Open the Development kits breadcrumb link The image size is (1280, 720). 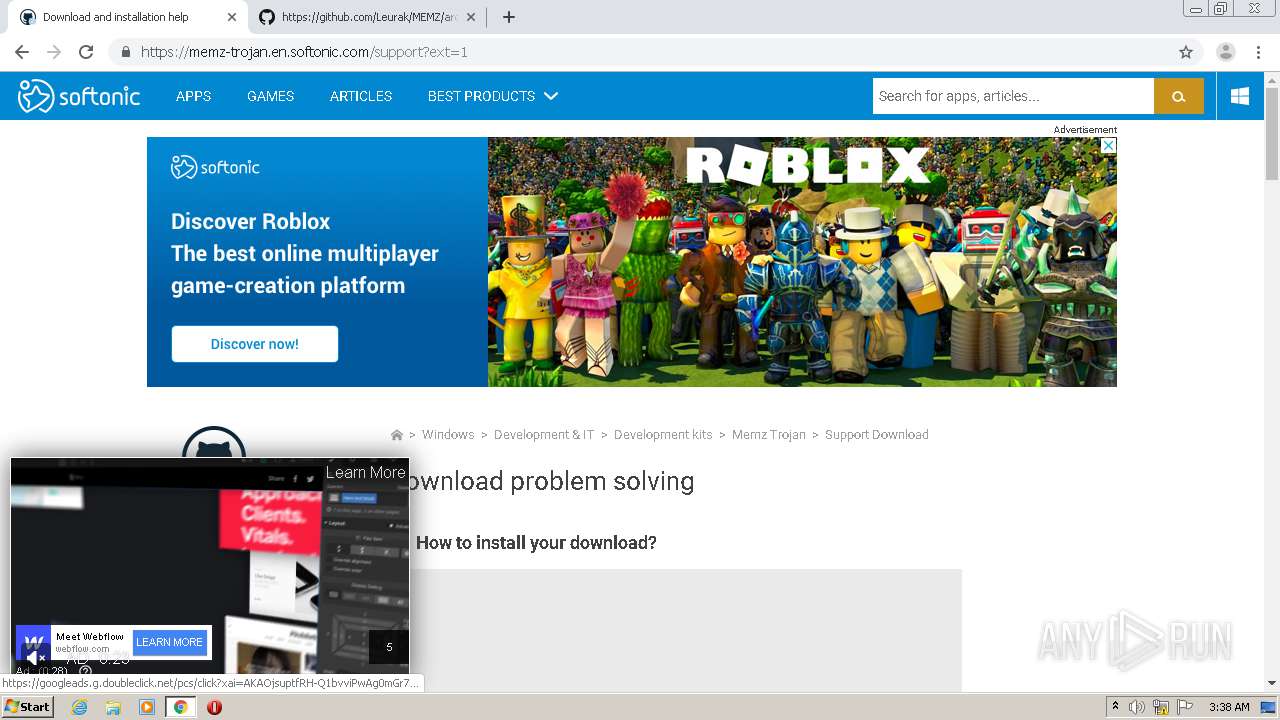click(663, 435)
